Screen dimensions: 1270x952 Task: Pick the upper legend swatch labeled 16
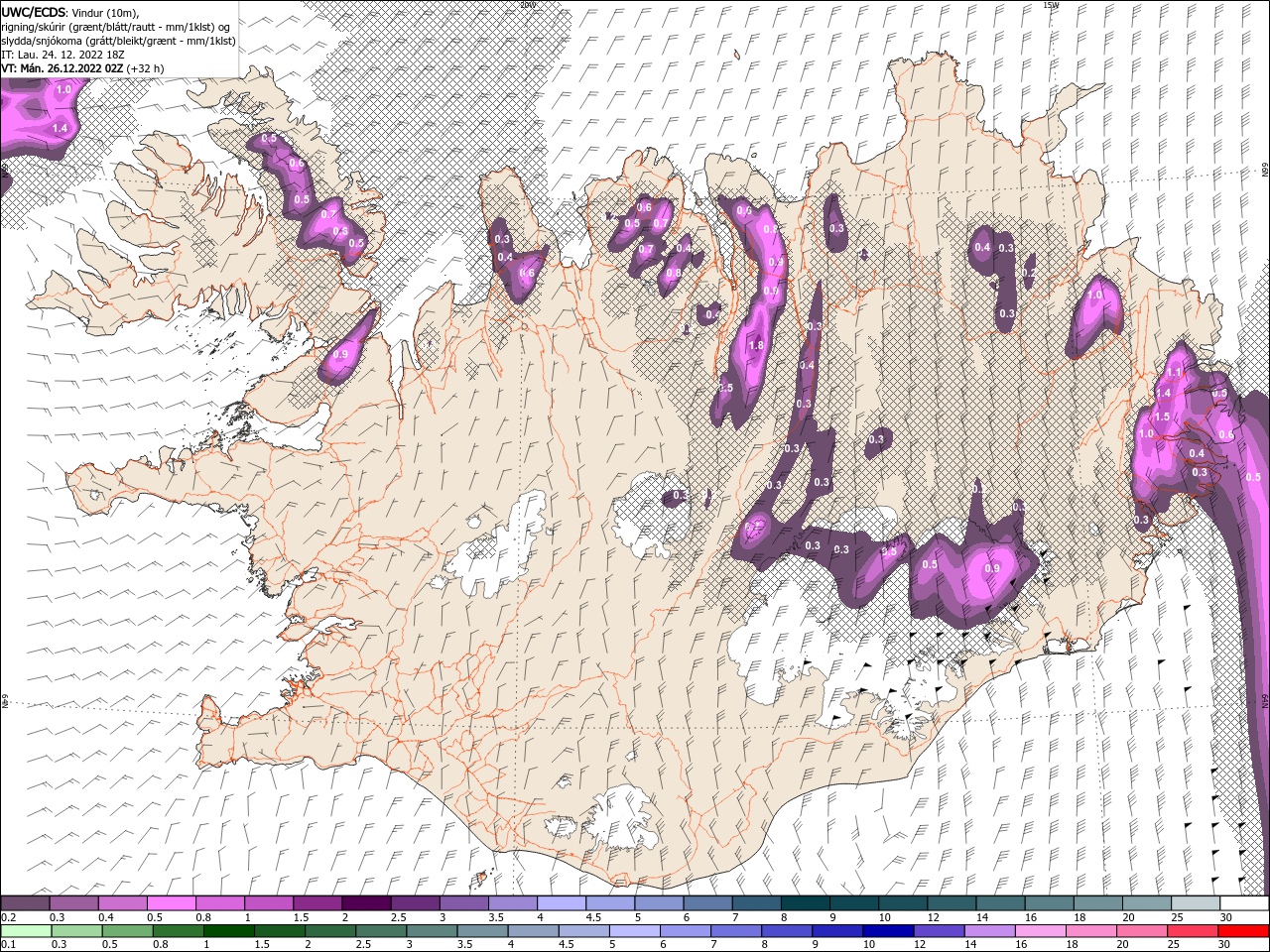[1049, 903]
